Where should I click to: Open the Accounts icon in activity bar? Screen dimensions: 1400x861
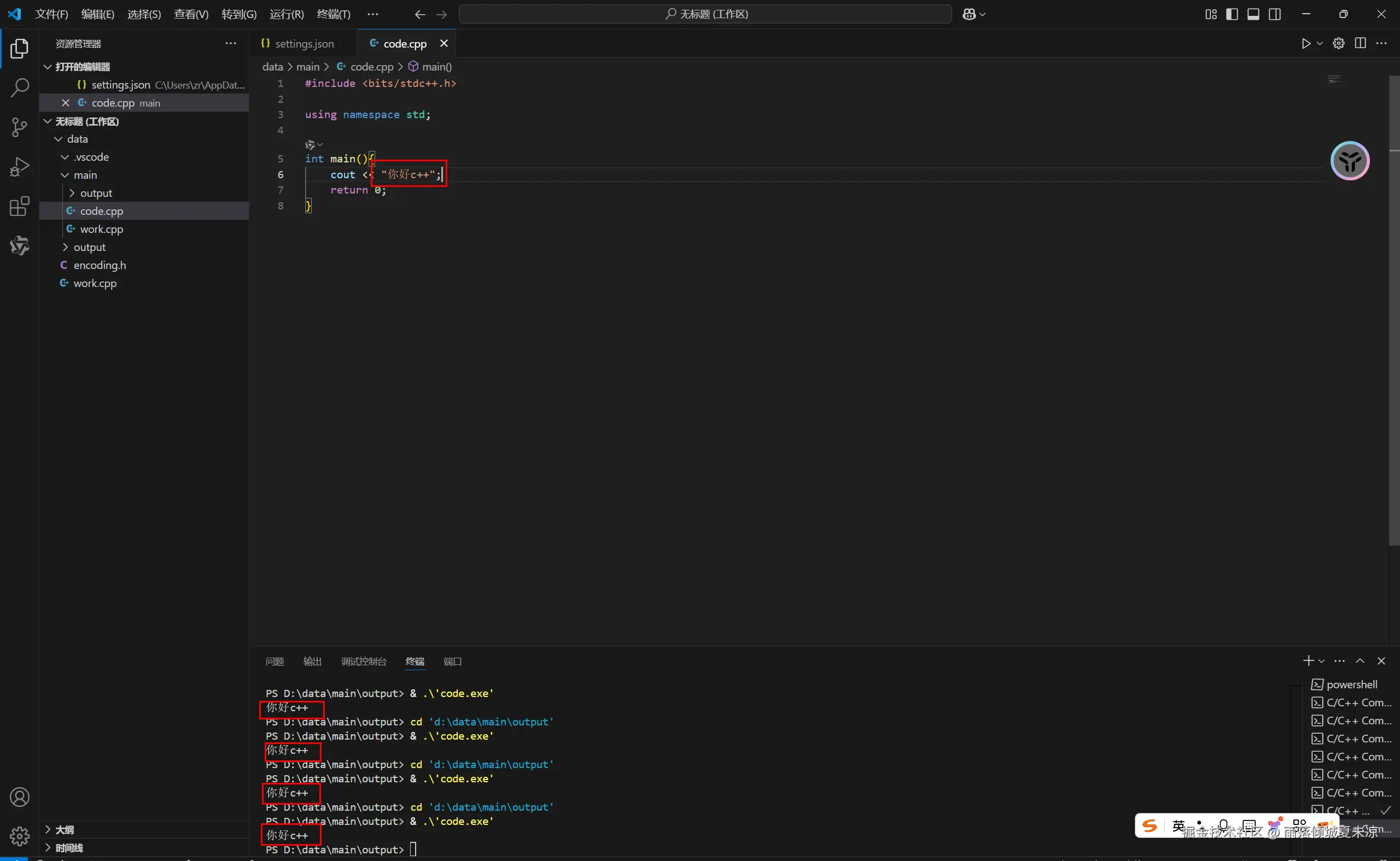pyautogui.click(x=19, y=797)
